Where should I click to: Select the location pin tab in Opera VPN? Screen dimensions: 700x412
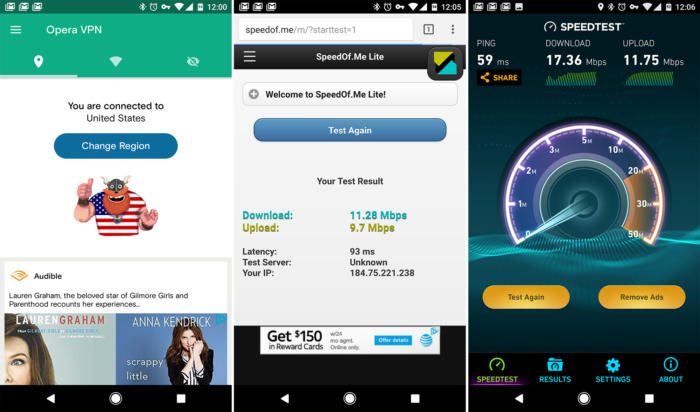[38, 62]
